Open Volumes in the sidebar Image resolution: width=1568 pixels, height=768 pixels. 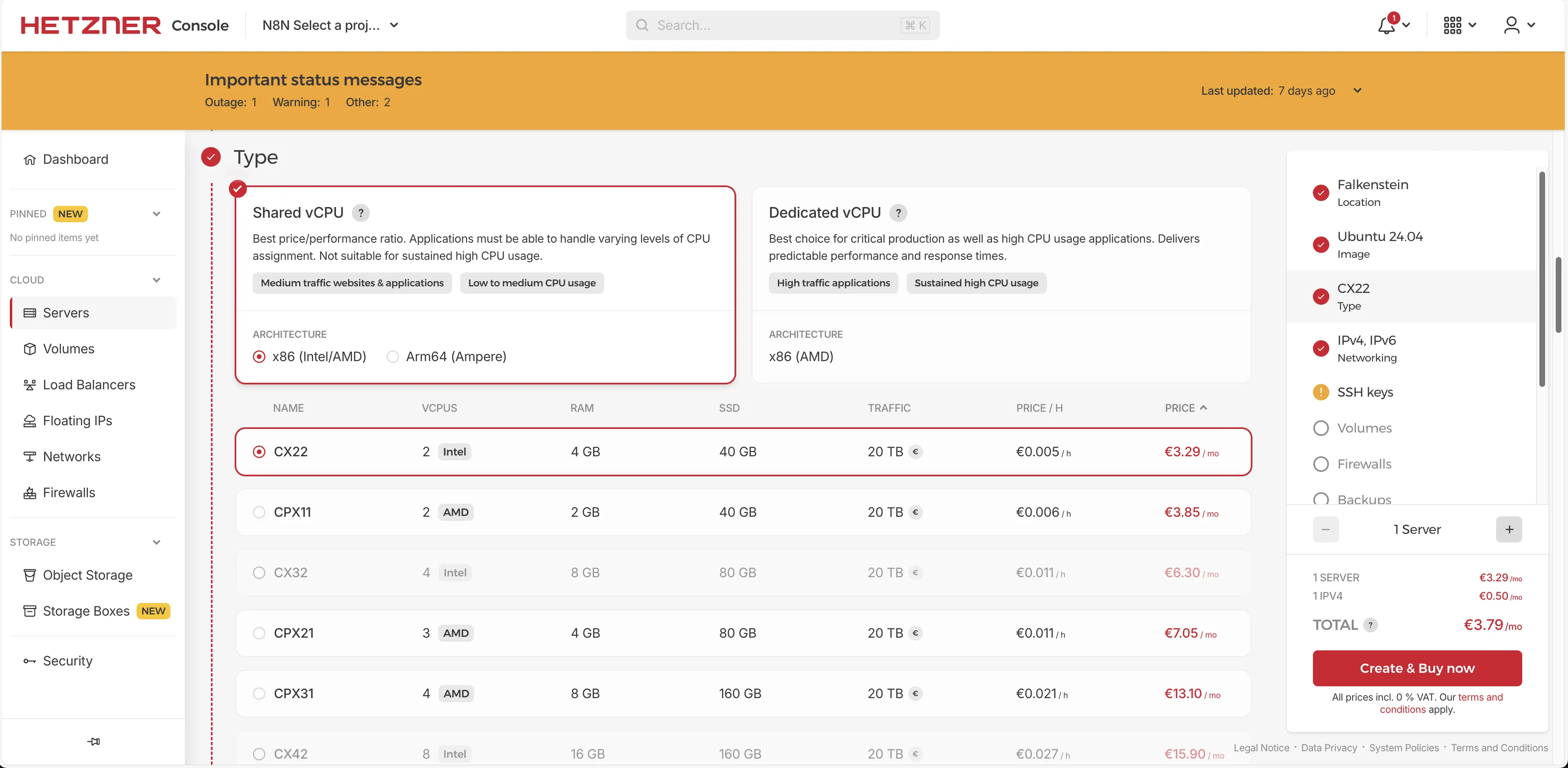68,349
